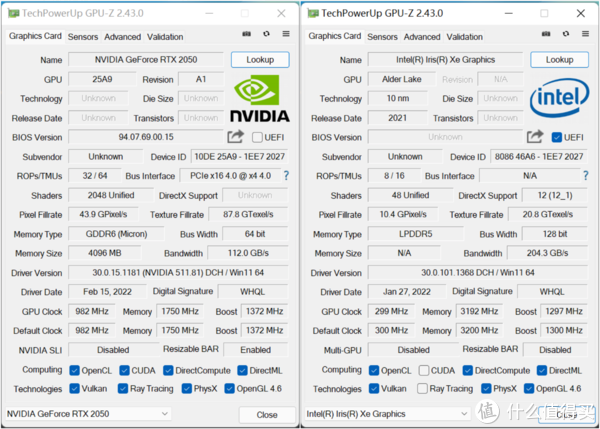Screen dimensions: 600x429
Task: Click PCIe x16 4.0 @ x4 4.0 field
Action: click(230, 176)
